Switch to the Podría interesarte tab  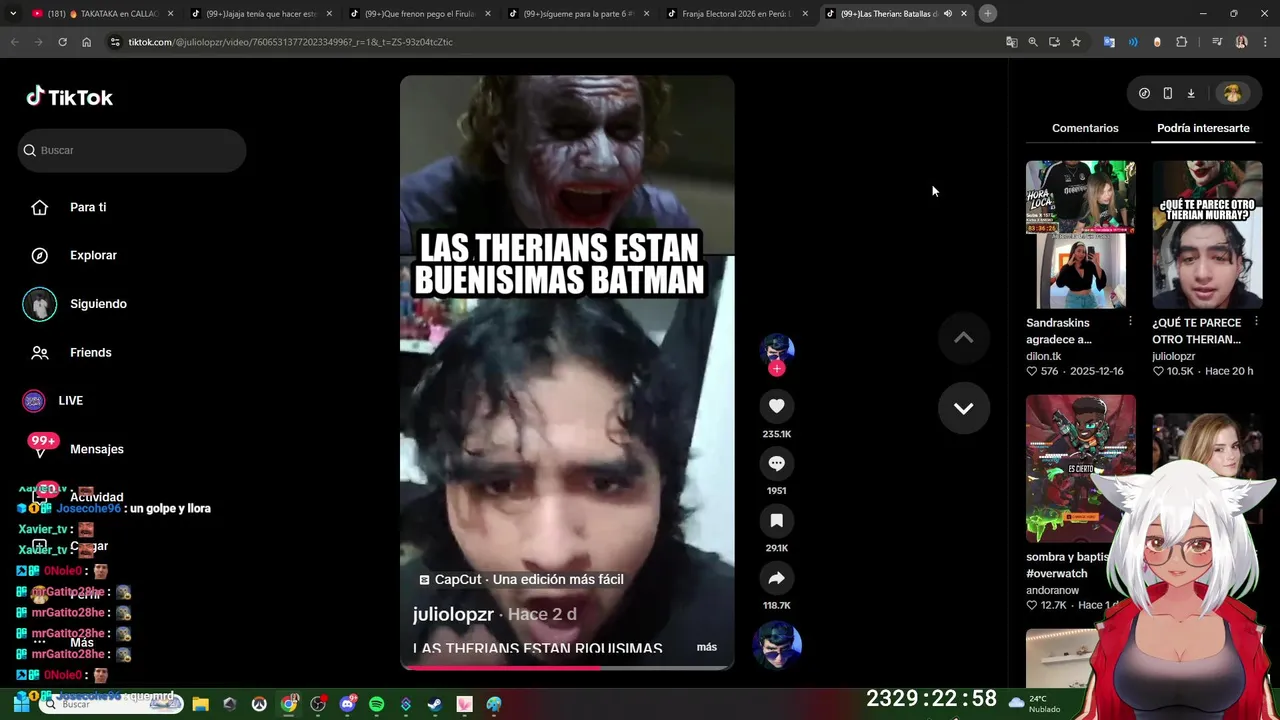click(x=1203, y=128)
